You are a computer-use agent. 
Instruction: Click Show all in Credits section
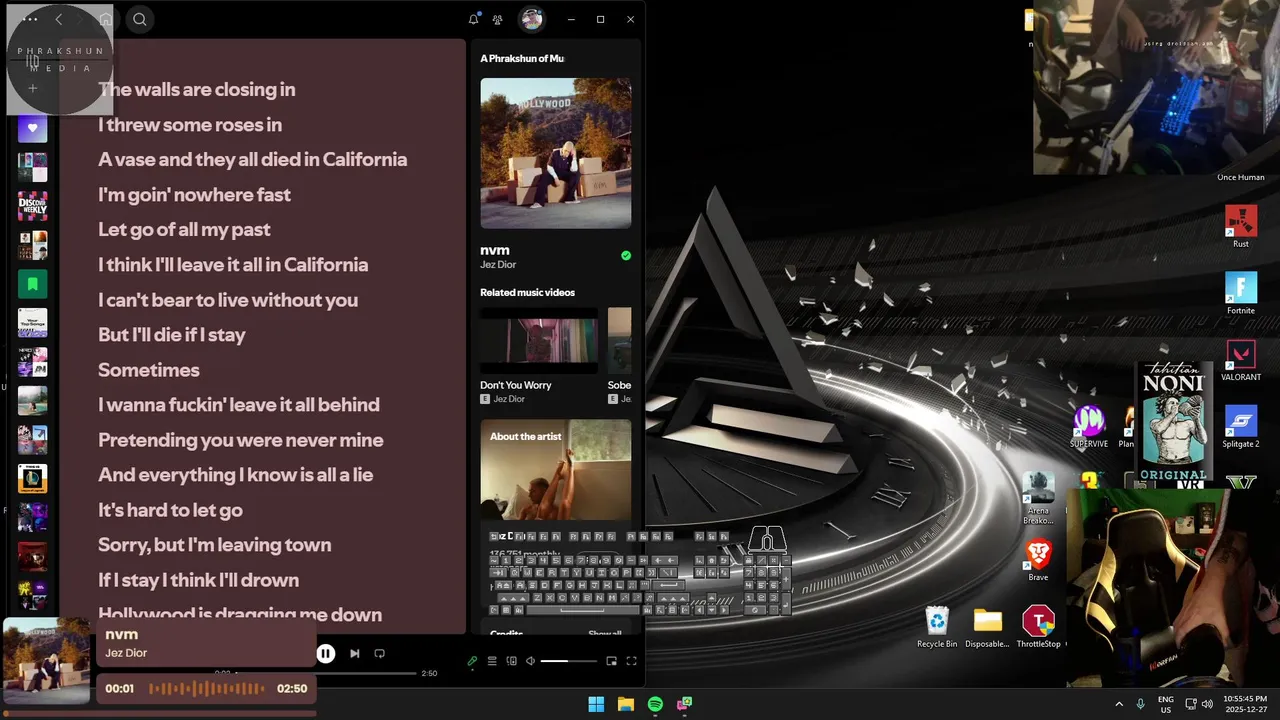click(605, 633)
